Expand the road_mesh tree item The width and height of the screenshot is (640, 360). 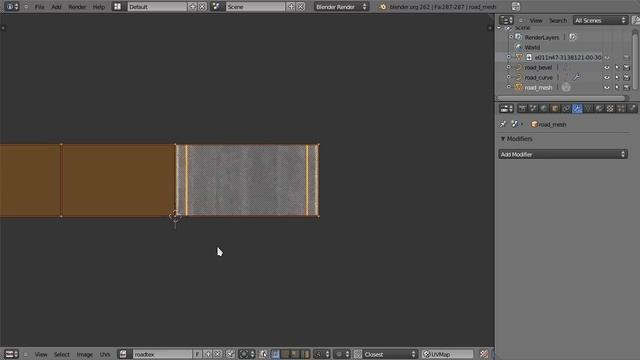[509, 87]
